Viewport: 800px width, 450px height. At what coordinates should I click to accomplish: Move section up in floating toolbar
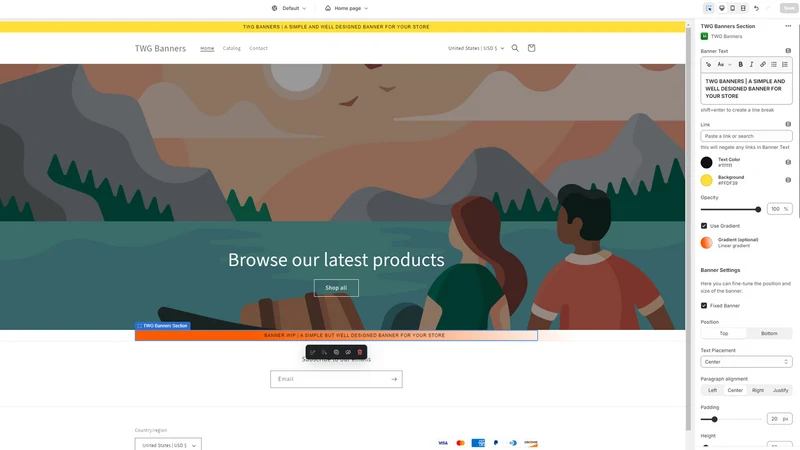click(312, 352)
